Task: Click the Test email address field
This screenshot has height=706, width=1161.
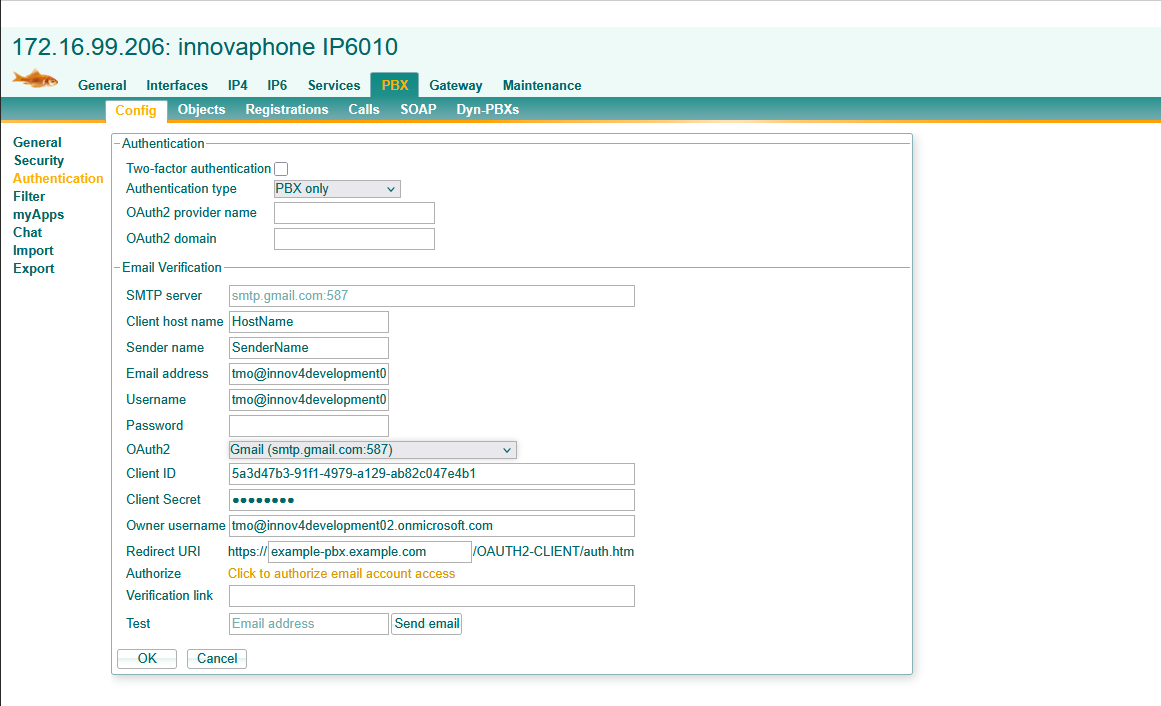Action: tap(308, 624)
